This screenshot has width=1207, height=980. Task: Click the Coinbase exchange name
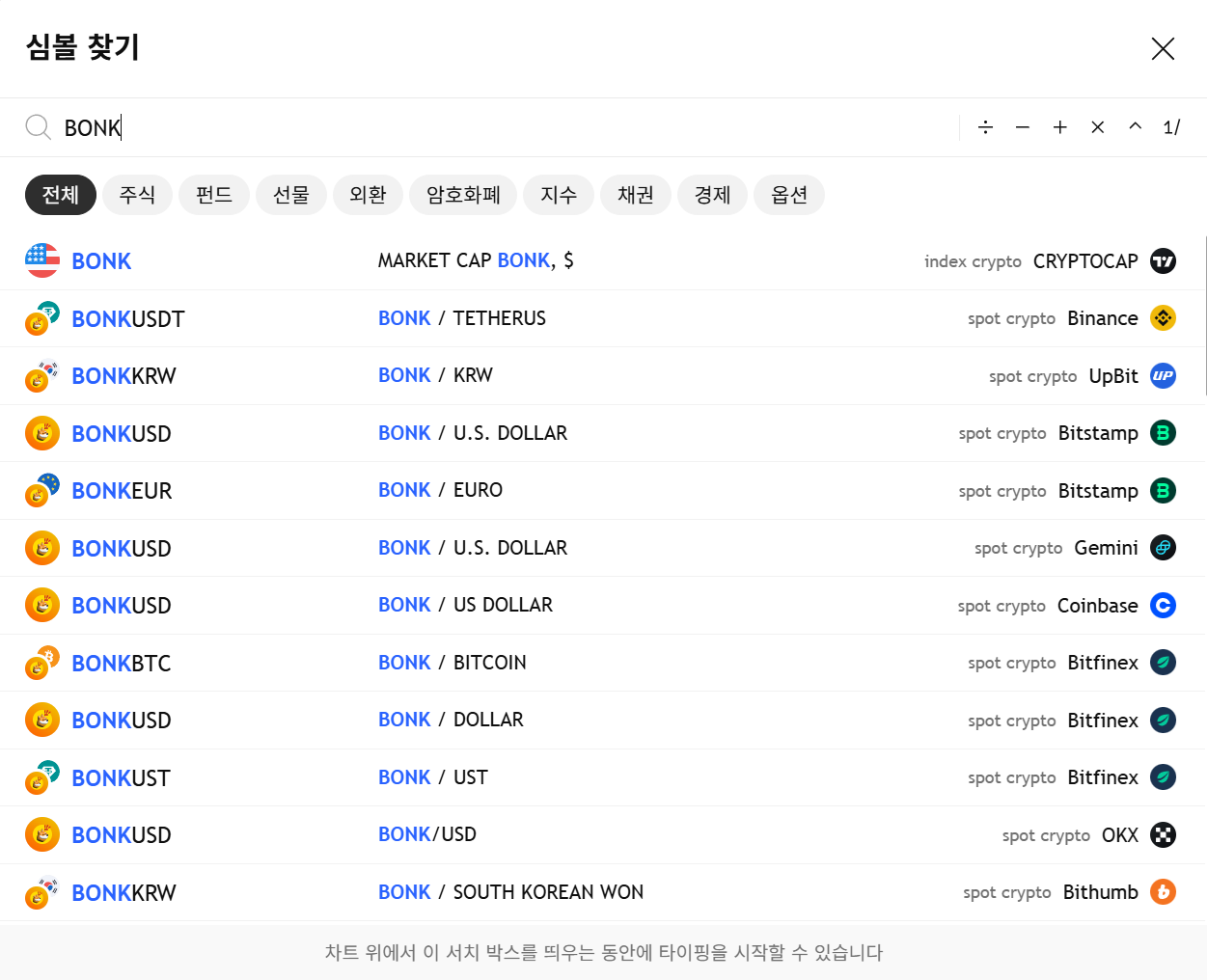(1098, 606)
